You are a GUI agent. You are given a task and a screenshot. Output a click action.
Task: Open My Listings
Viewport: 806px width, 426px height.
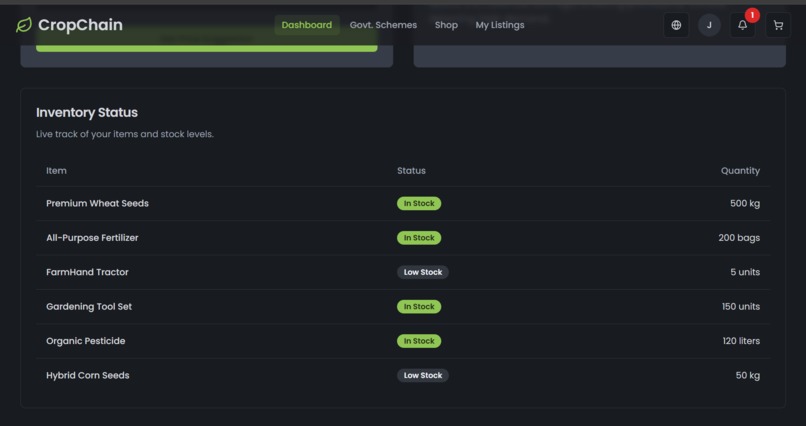tap(500, 25)
